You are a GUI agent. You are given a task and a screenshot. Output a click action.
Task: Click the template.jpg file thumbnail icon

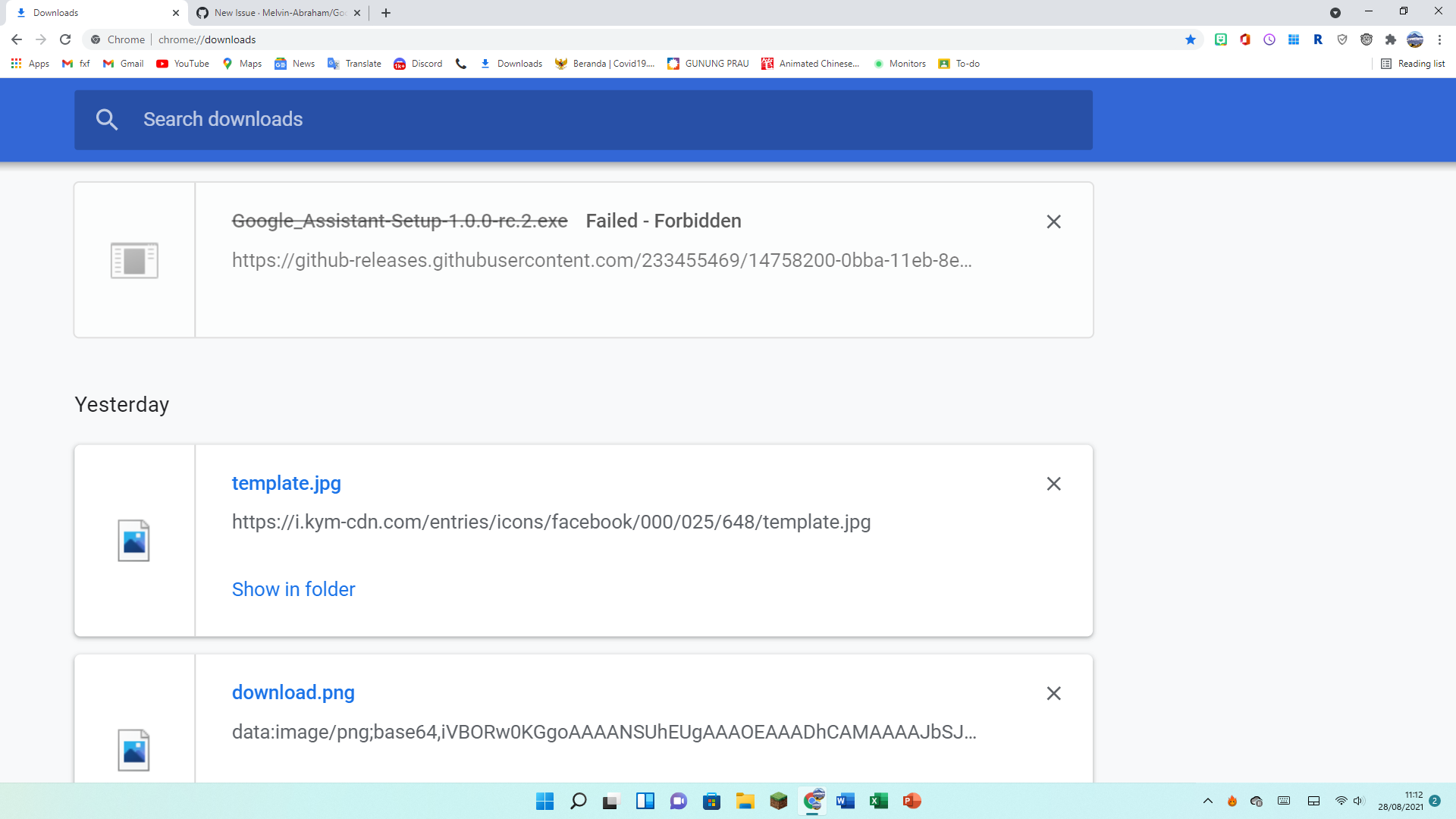click(134, 541)
